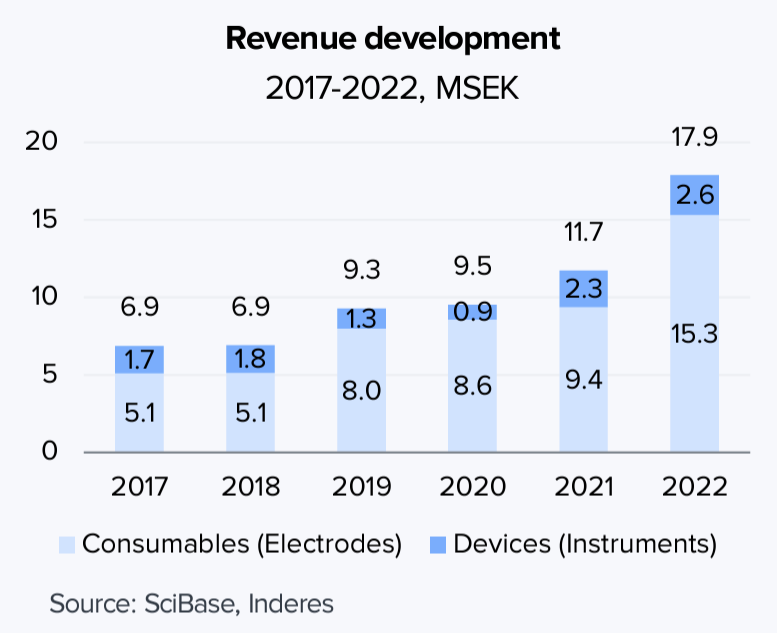Click the 2017 Devices segment labeled 1.7
Screen dimensions: 777x633
tap(139, 360)
